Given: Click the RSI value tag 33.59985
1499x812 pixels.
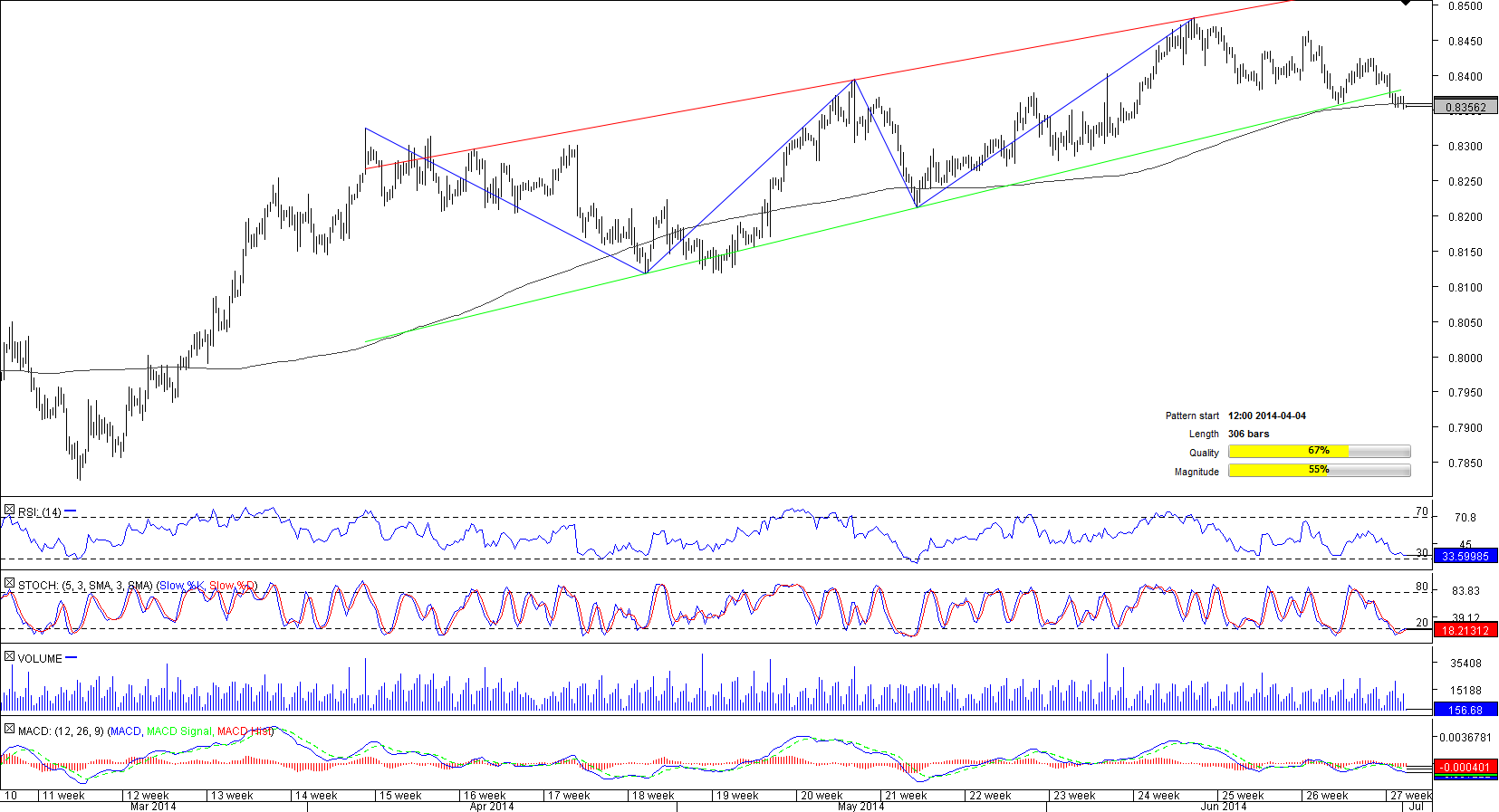Looking at the screenshot, I should point(1465,556).
